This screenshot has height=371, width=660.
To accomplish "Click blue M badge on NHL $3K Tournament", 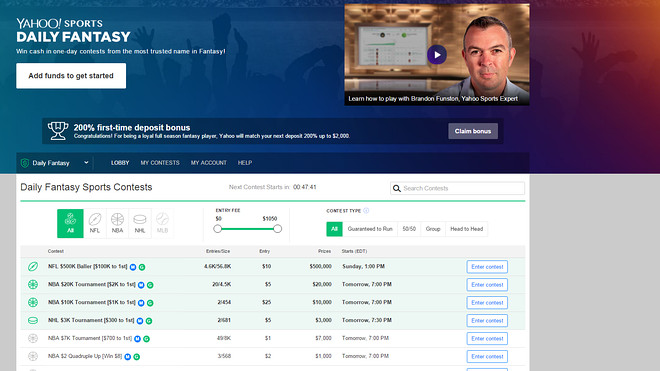I will tap(140, 321).
